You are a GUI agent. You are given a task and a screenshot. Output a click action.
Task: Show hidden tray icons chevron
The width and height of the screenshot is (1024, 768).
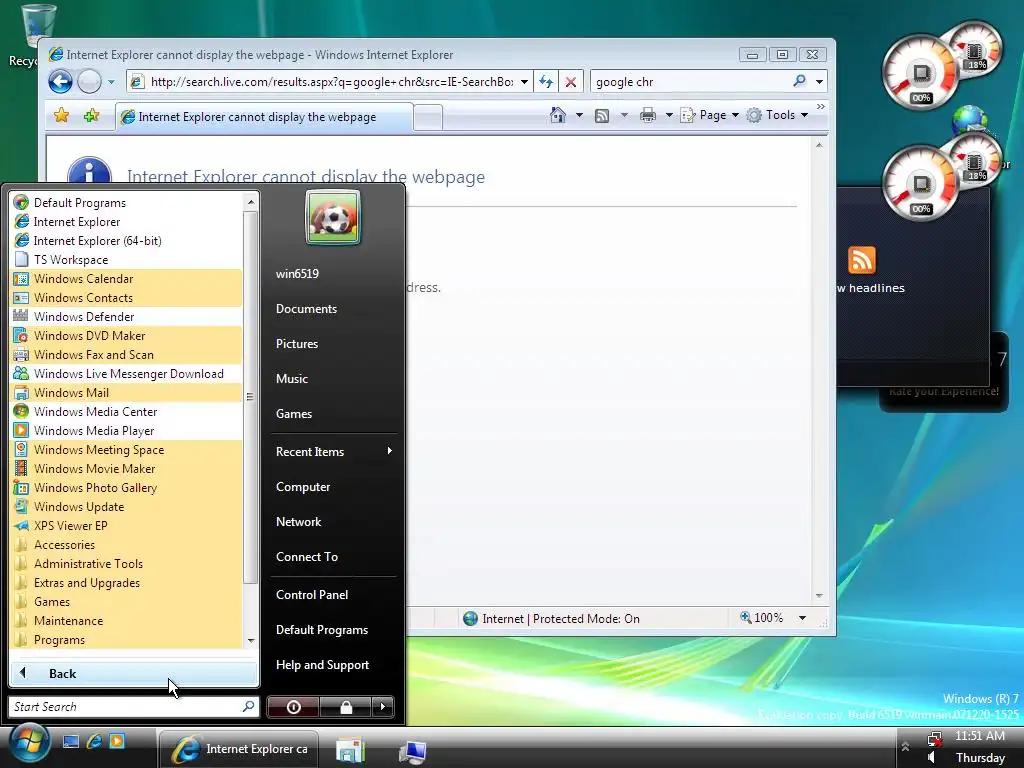coord(905,746)
